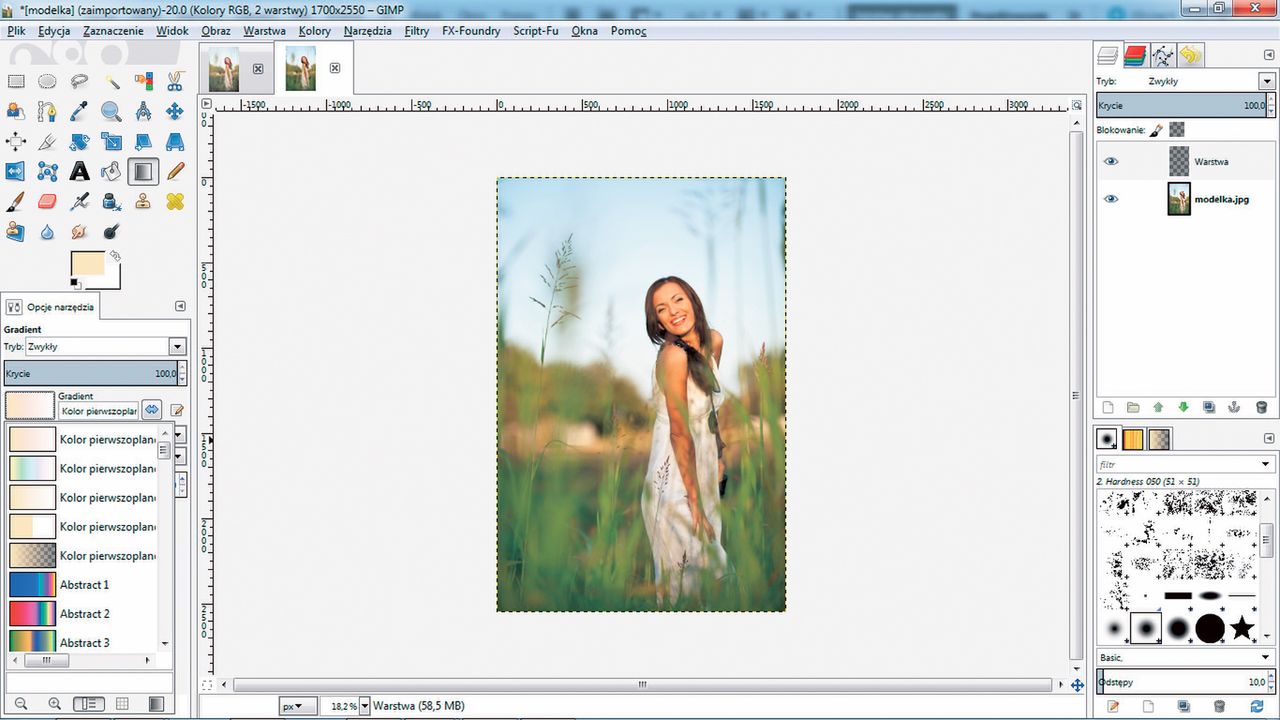Select the Text tool
Screen dimensions: 1280x720
79,172
